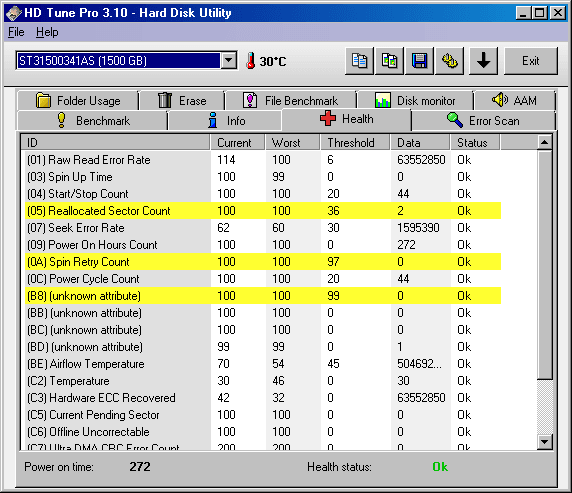572x493 pixels.
Task: Select the Airflow Temperature row
Action: [263, 364]
